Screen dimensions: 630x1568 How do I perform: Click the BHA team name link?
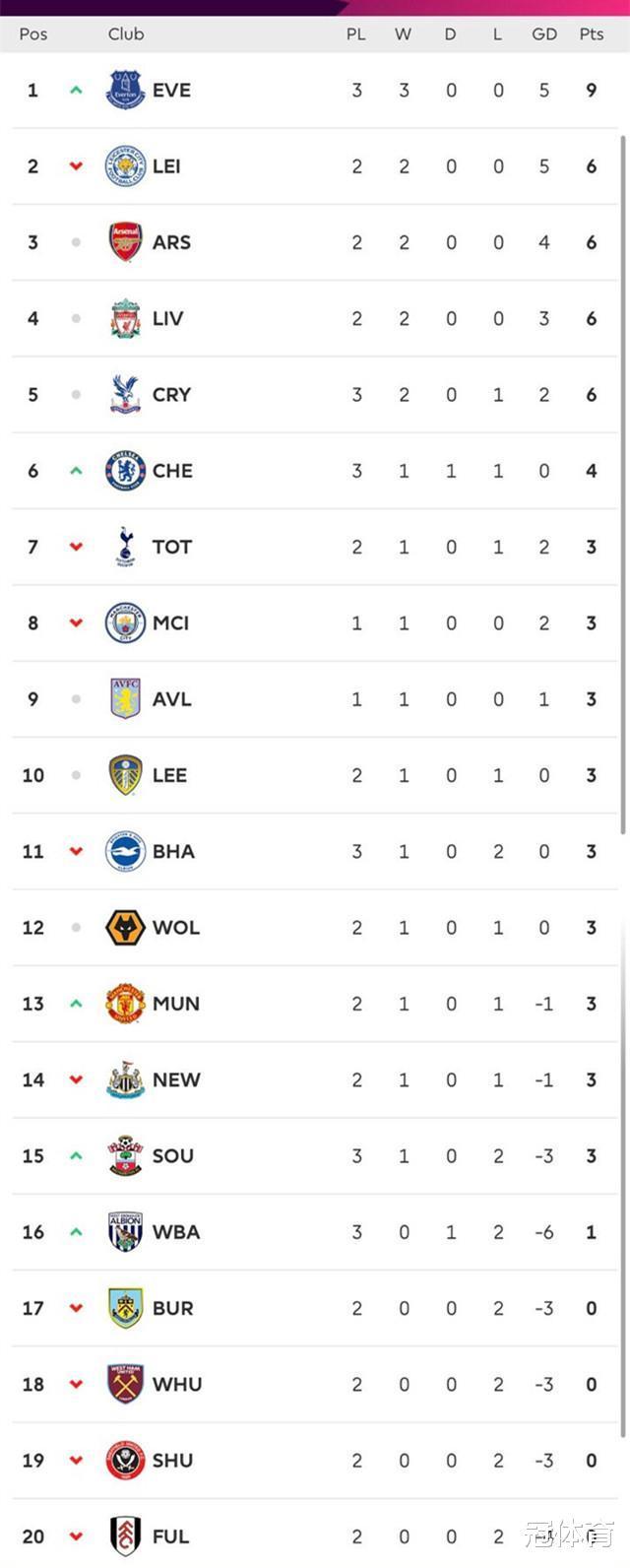pyautogui.click(x=173, y=852)
